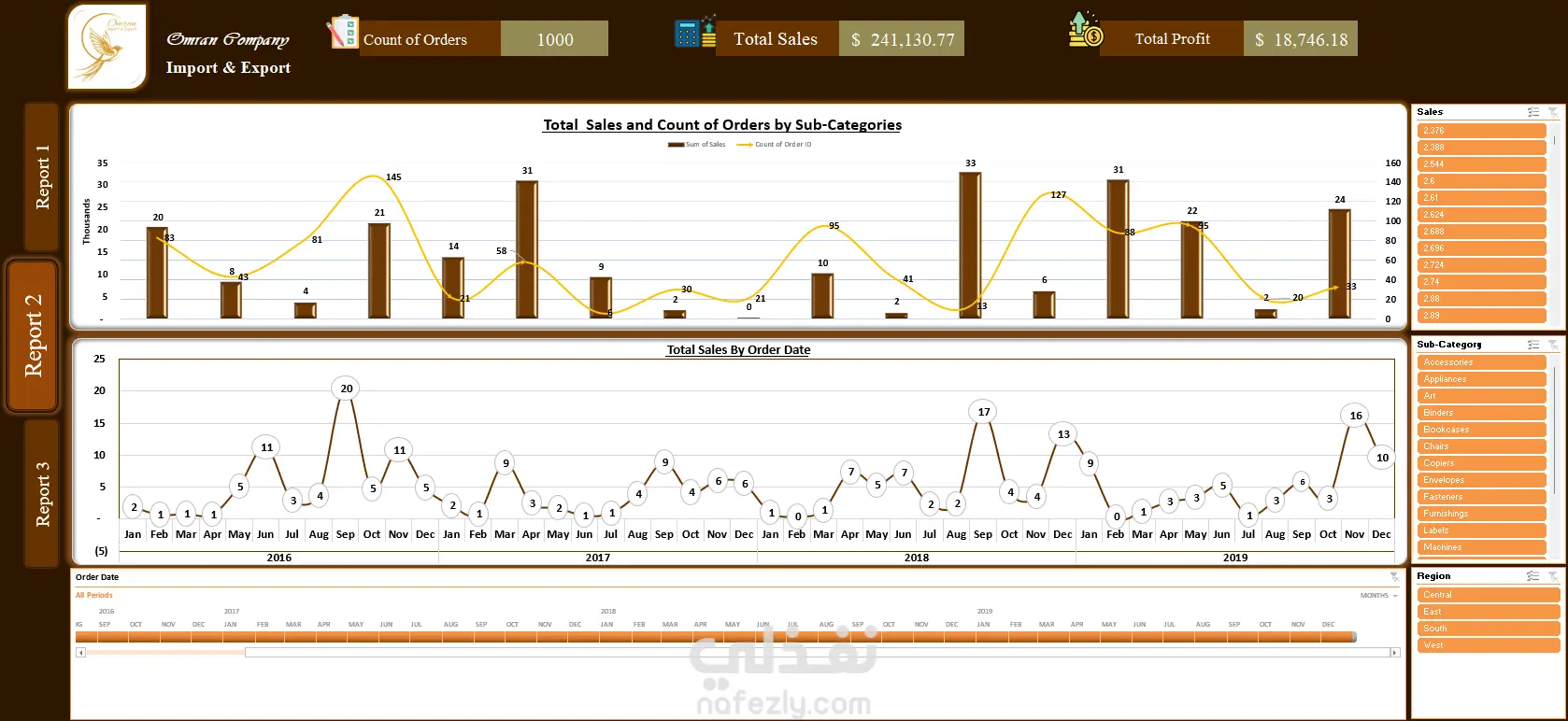
Task: Select 2.544 in the Sales slicer
Action: point(1482,164)
